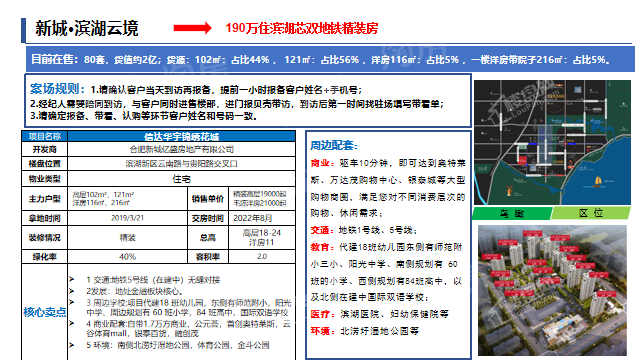Open the location map image
Image resolution: width=640 pixels, height=360 pixels.
point(552,142)
